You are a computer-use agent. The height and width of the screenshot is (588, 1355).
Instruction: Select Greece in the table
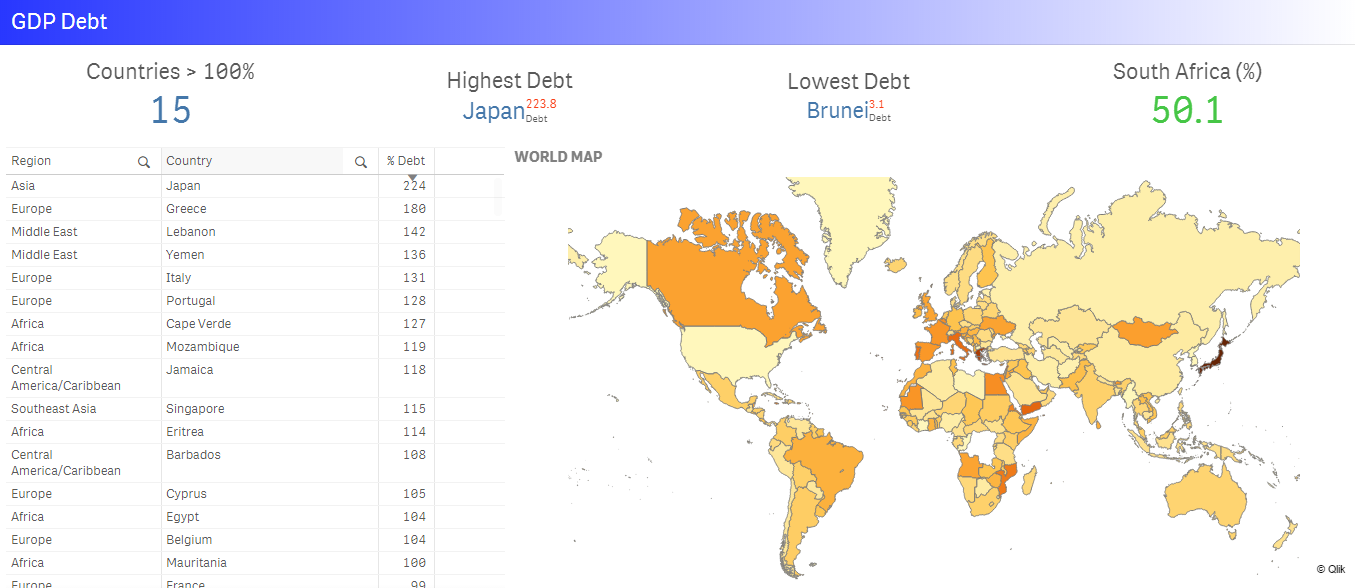(186, 209)
